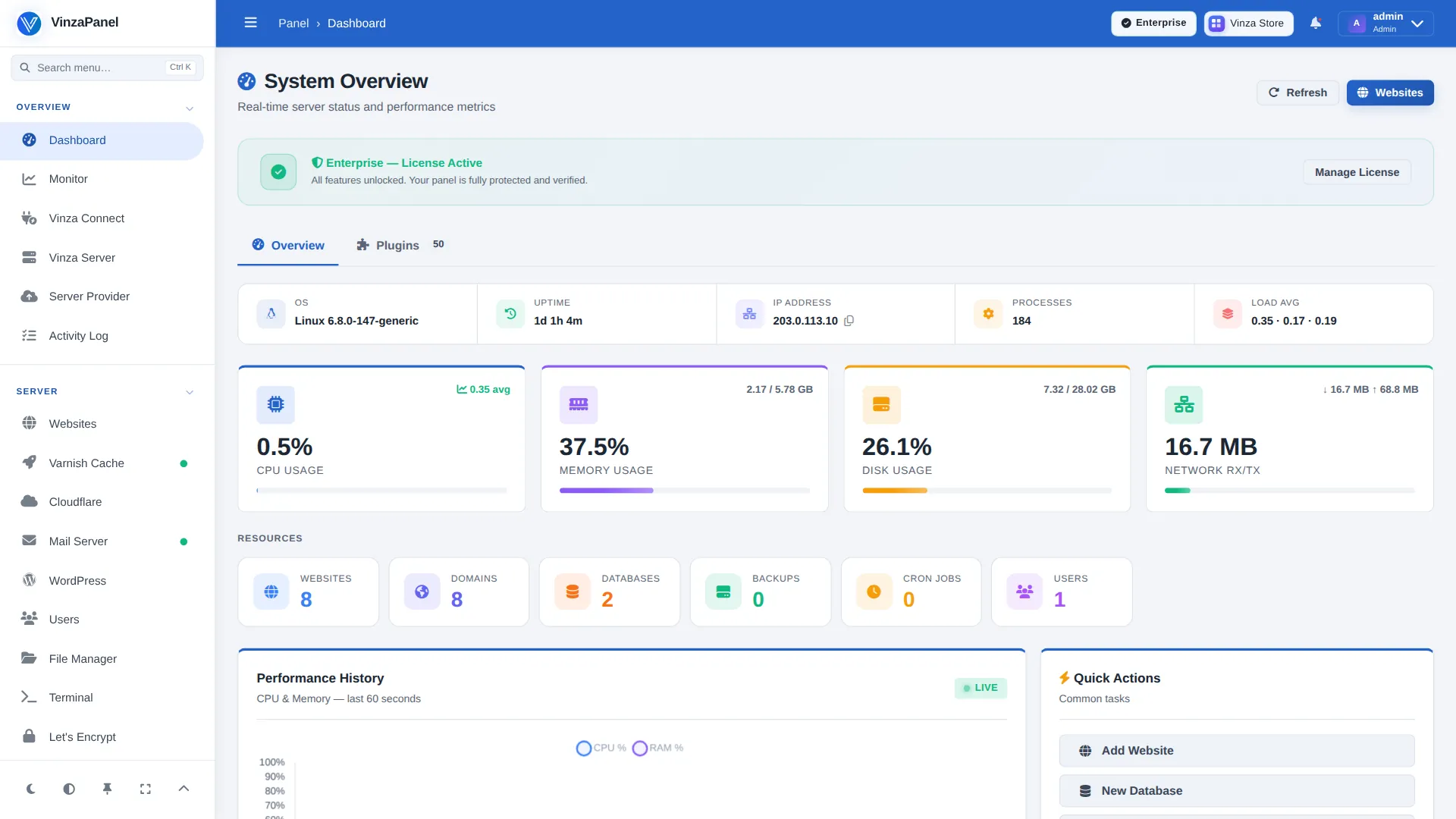Click the Databases resource card icon

[573, 591]
